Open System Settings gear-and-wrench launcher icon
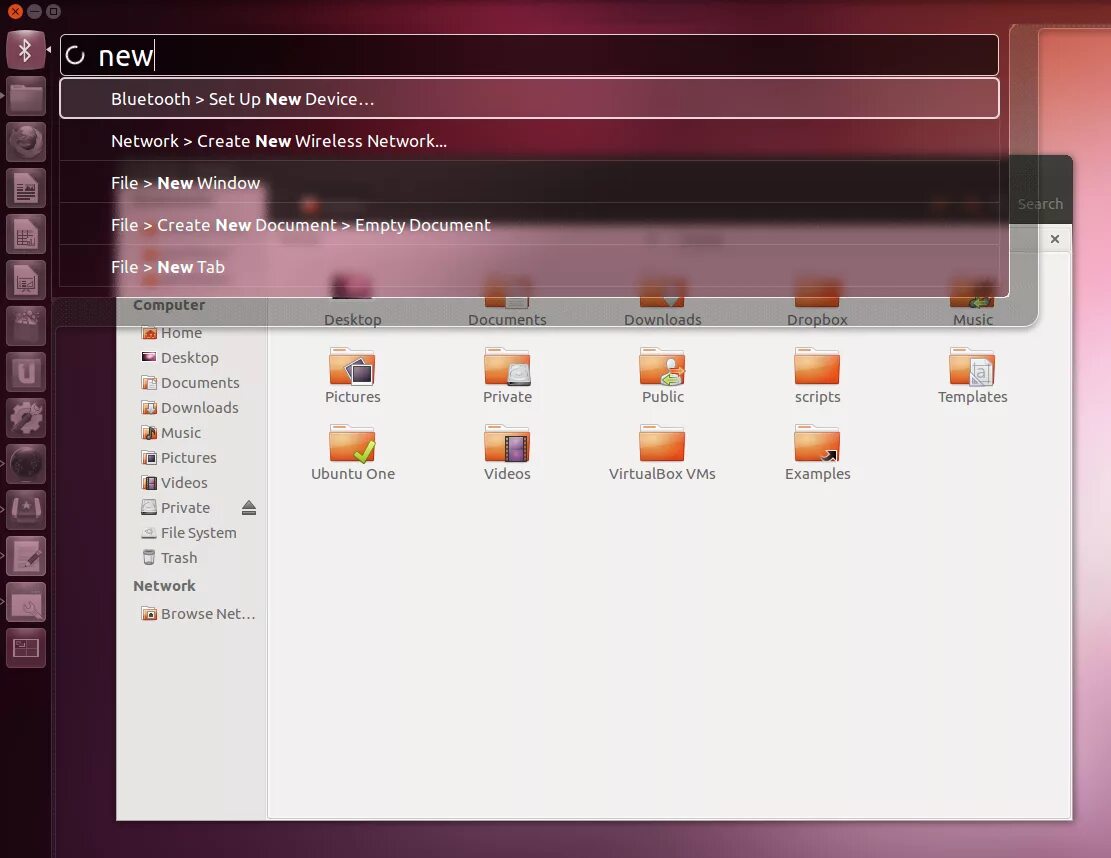 26,418
